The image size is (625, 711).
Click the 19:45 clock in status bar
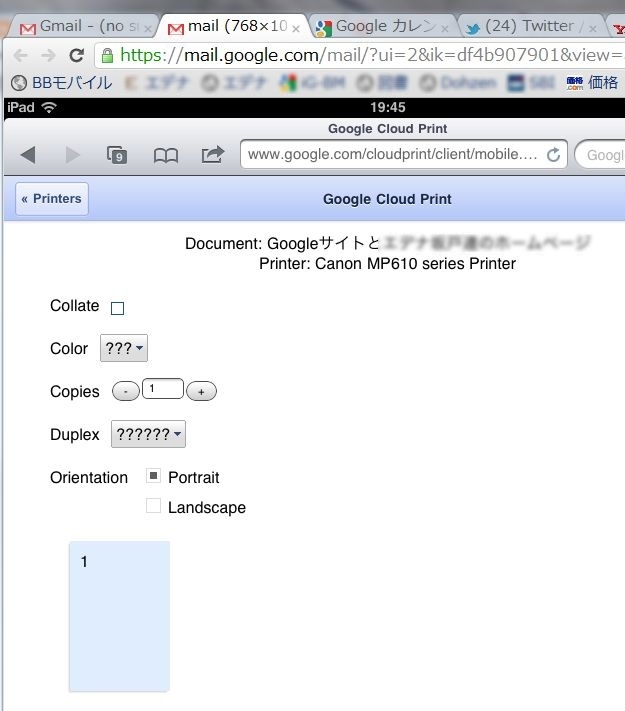(x=387, y=107)
